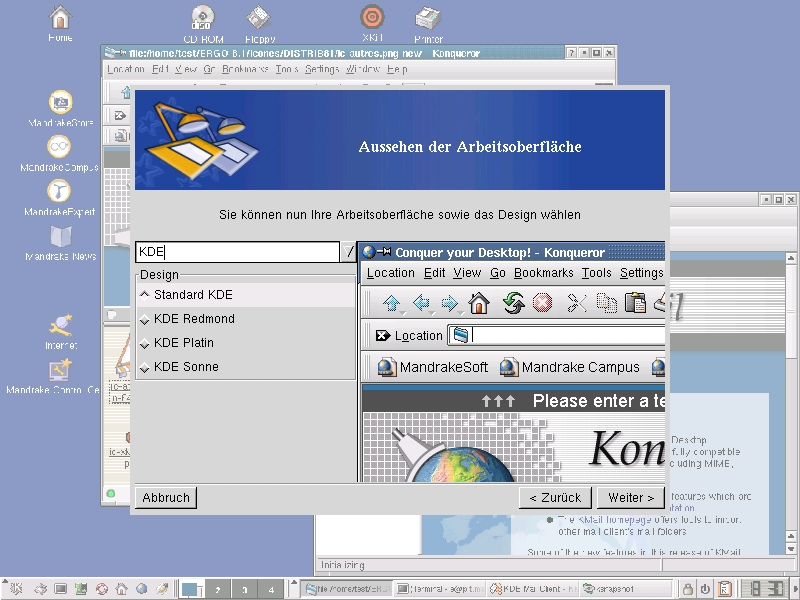
Task: Open Location menu in the background Konqueror window
Action: click(126, 69)
